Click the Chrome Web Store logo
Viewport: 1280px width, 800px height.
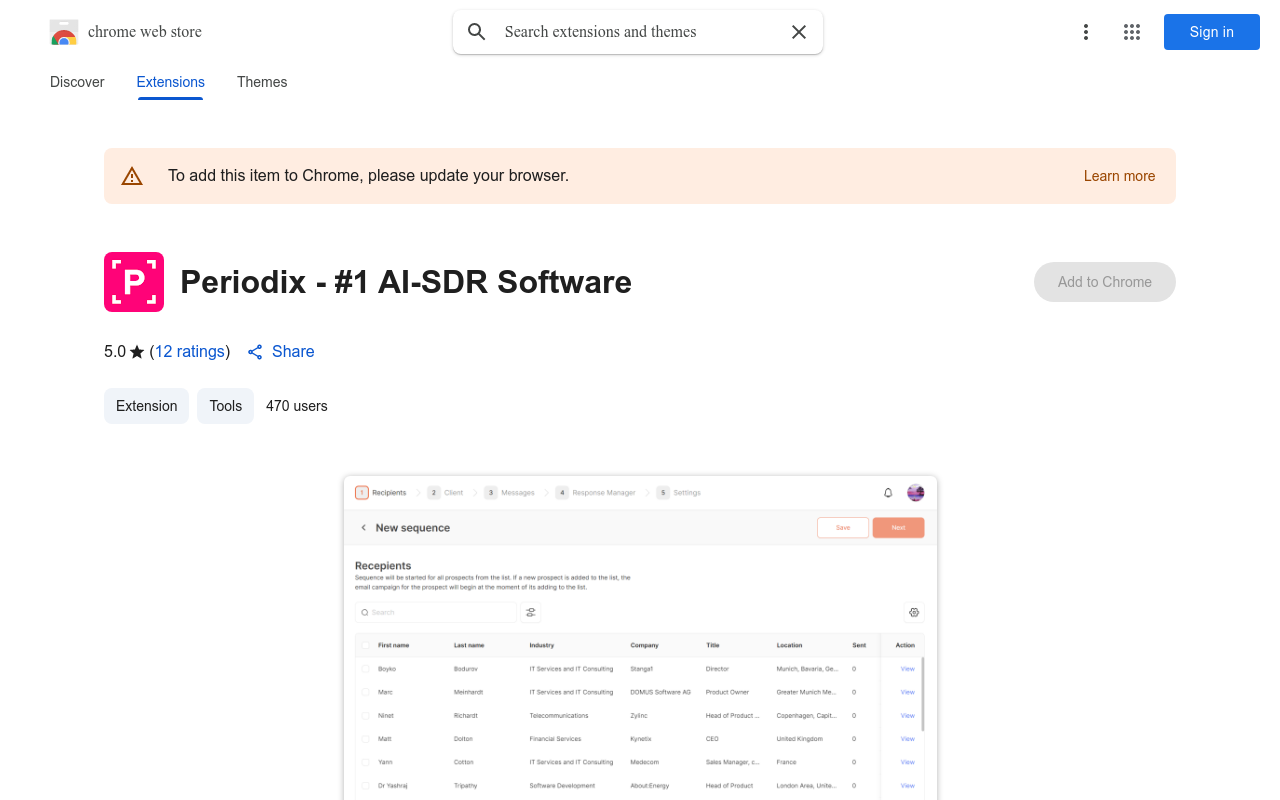click(x=64, y=32)
